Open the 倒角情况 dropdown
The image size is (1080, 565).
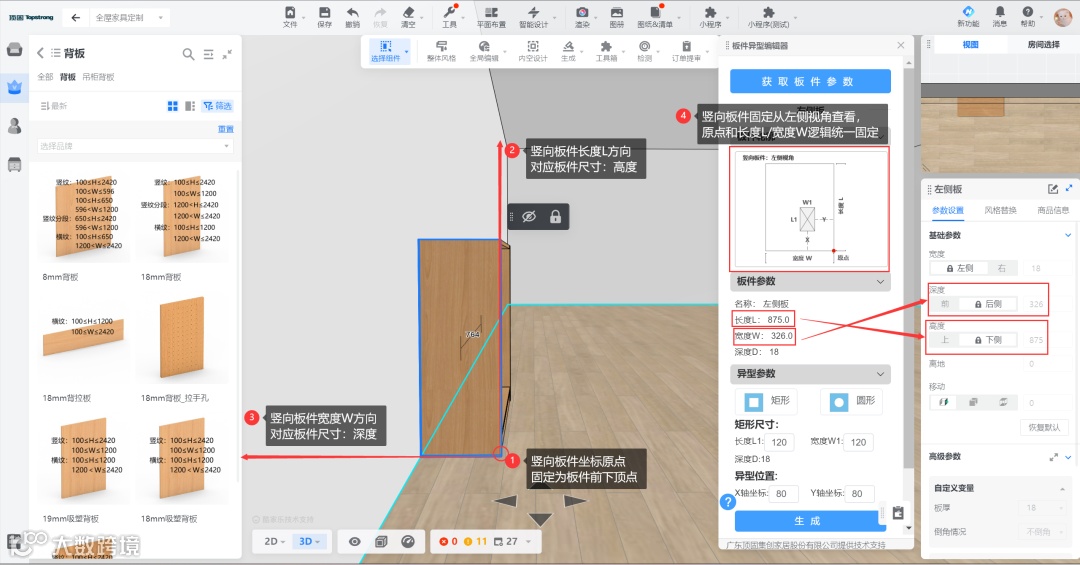pyautogui.click(x=1044, y=532)
